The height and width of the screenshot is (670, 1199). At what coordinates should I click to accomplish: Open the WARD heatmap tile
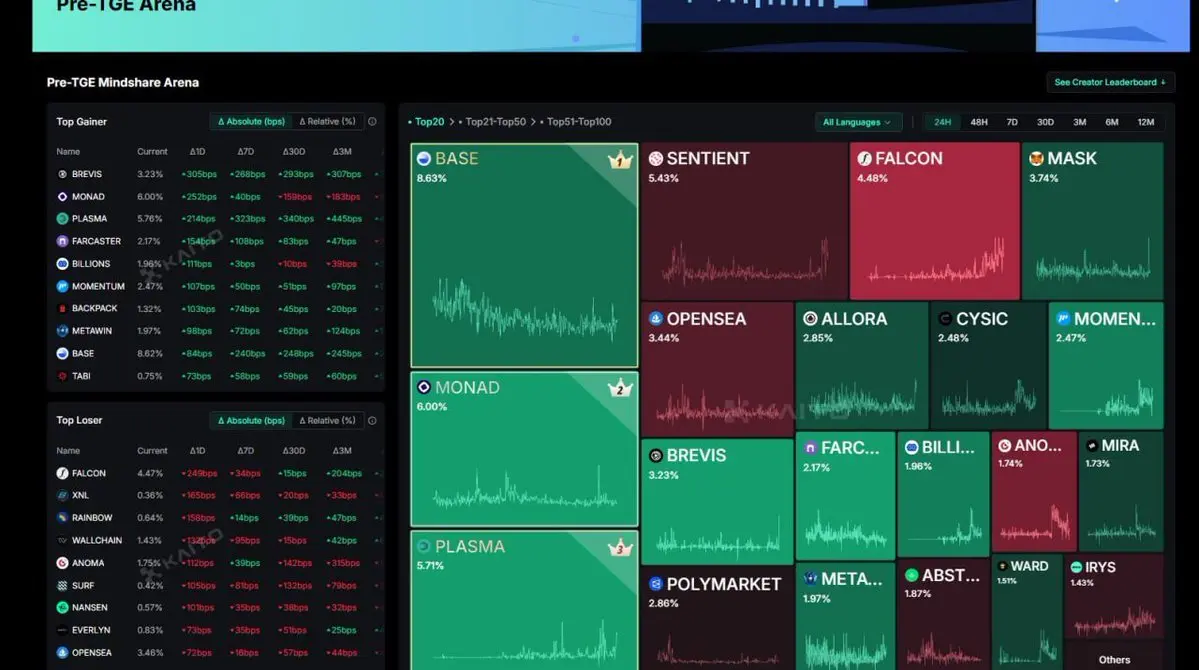coord(1027,612)
